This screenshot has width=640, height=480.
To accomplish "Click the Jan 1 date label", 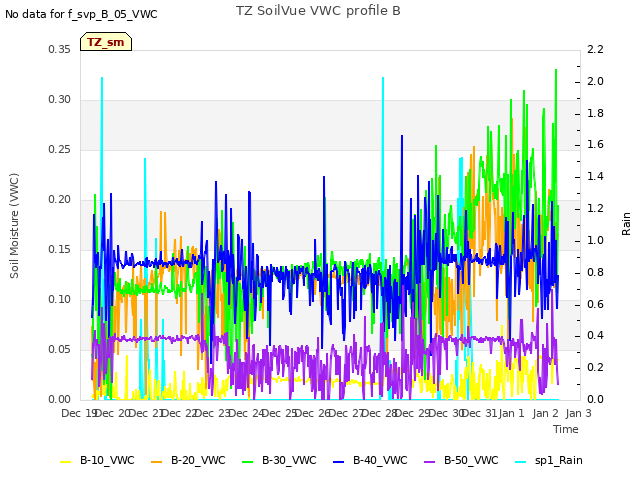I will pyautogui.click(x=511, y=413).
